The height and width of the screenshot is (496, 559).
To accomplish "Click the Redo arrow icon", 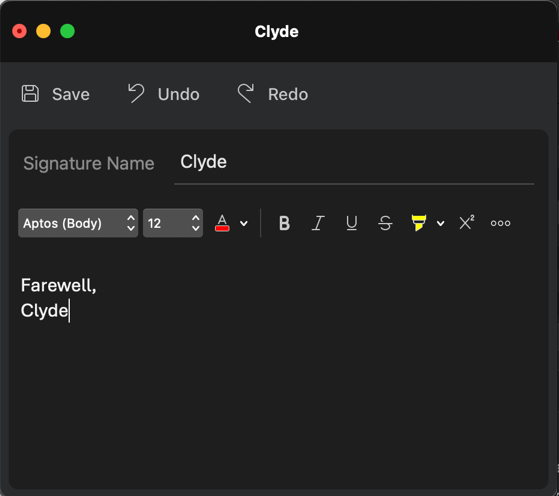I will click(x=246, y=93).
